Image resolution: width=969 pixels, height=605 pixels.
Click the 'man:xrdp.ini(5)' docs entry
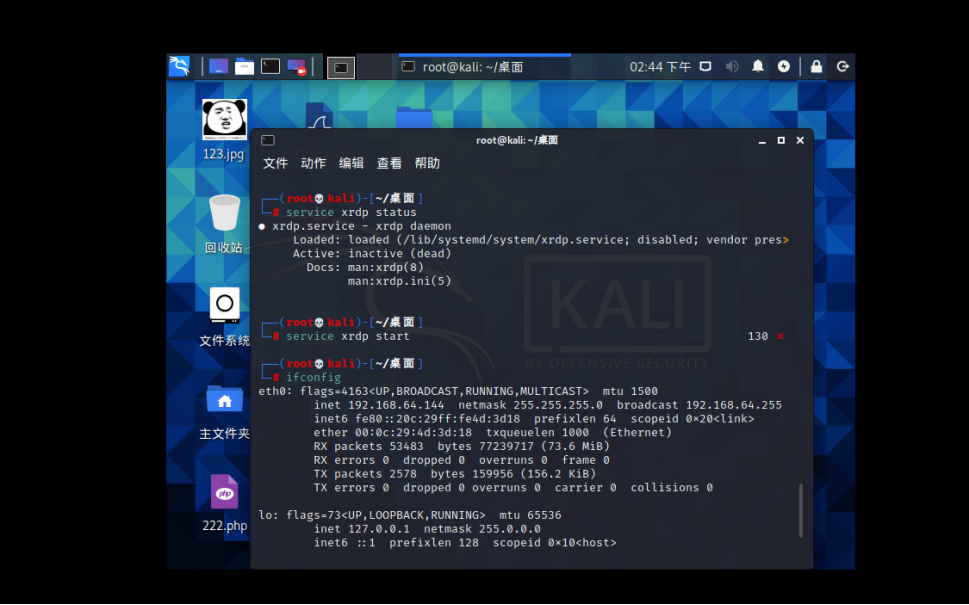pos(399,281)
